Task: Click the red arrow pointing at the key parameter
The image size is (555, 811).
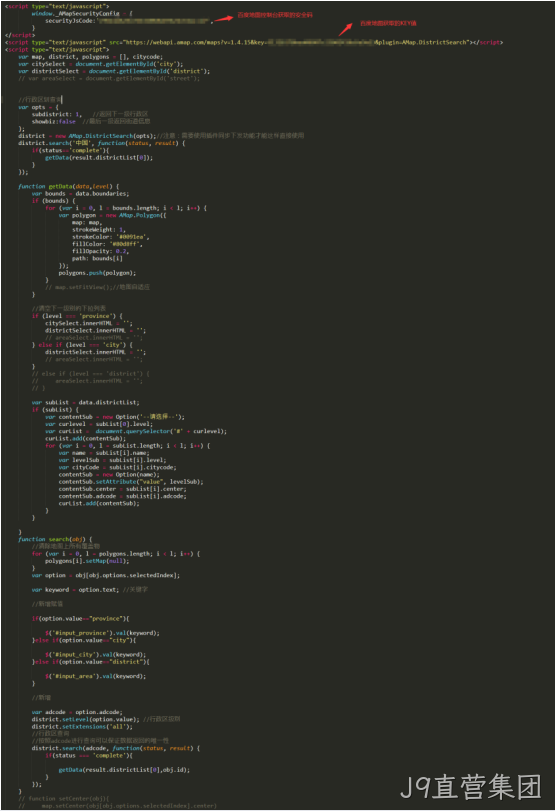Action: pyautogui.click(x=346, y=29)
